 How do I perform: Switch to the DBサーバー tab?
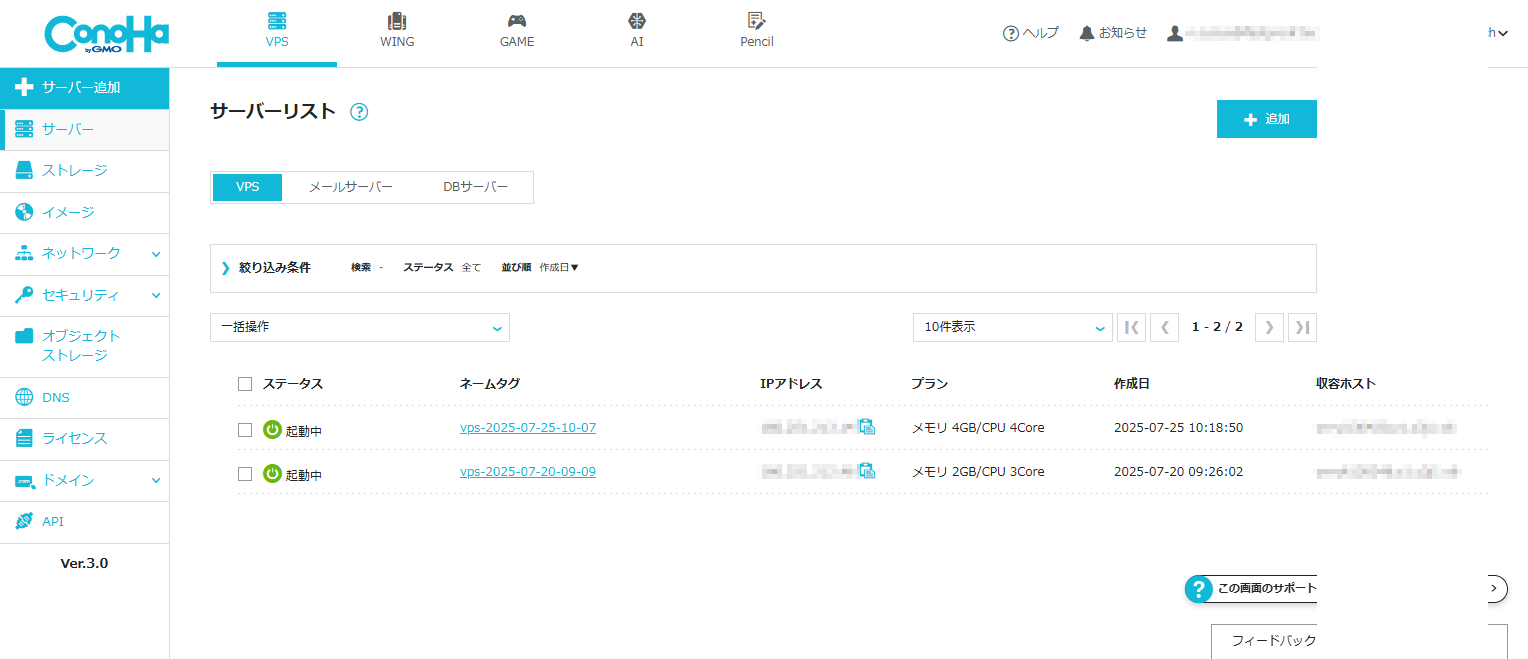click(475, 187)
